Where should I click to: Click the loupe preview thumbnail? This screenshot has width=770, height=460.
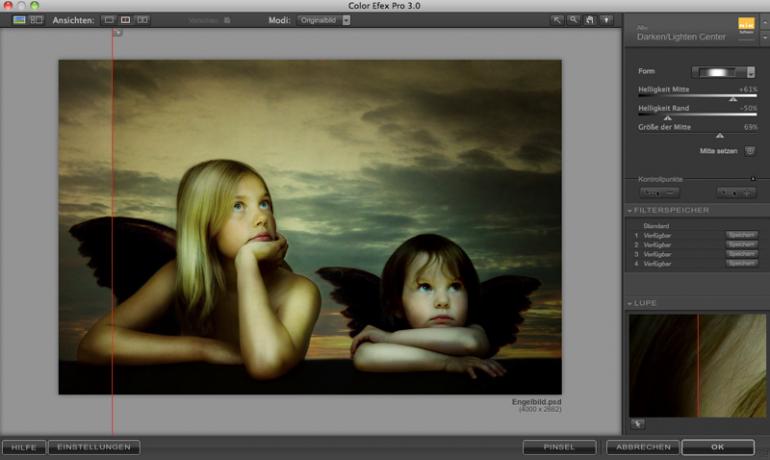[697, 366]
